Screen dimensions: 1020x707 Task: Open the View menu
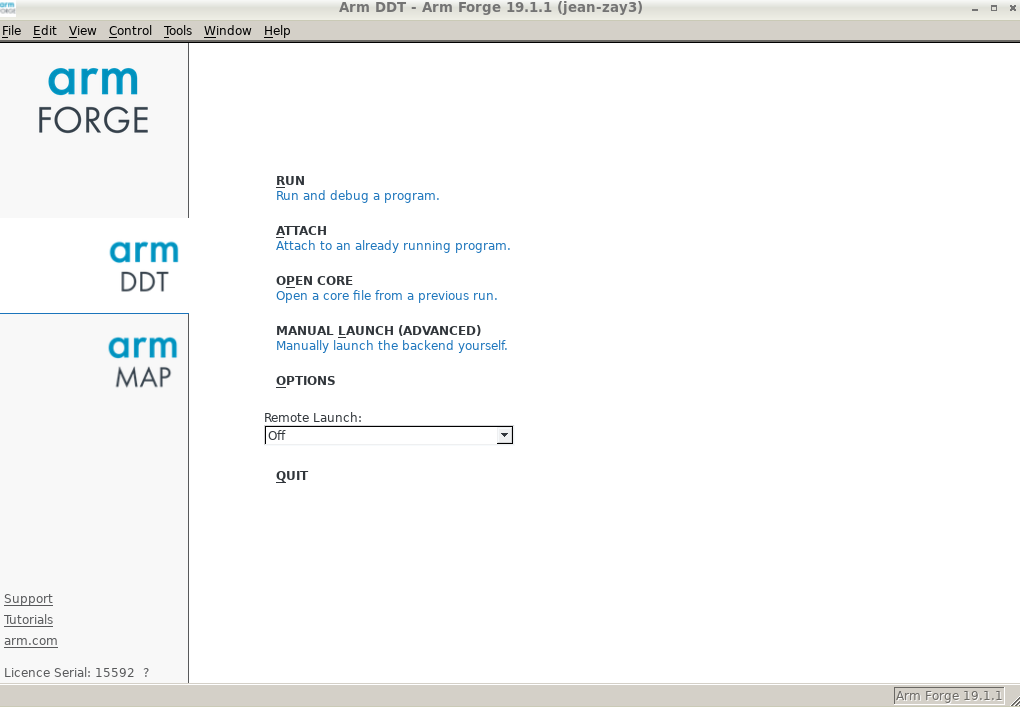[x=82, y=31]
